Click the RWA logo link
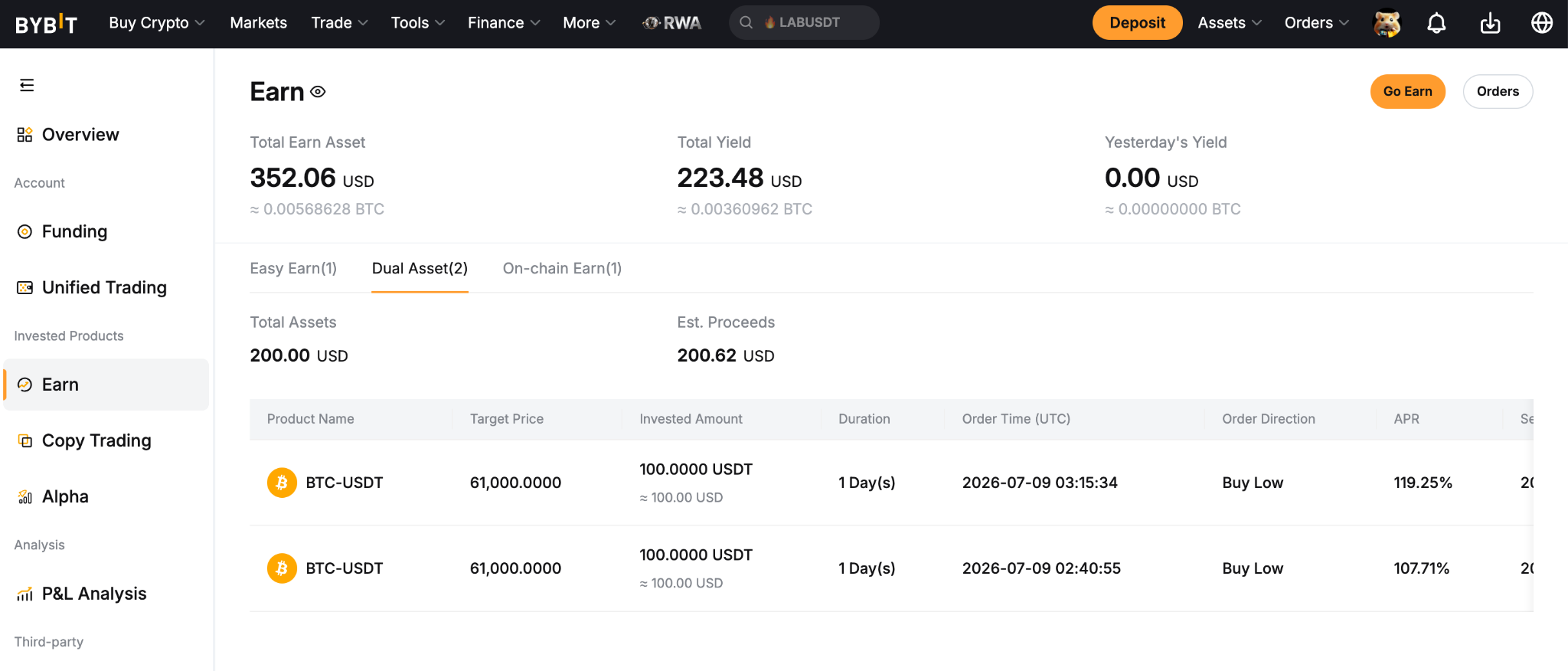Viewport: 1568px width, 671px height. pyautogui.click(x=671, y=23)
